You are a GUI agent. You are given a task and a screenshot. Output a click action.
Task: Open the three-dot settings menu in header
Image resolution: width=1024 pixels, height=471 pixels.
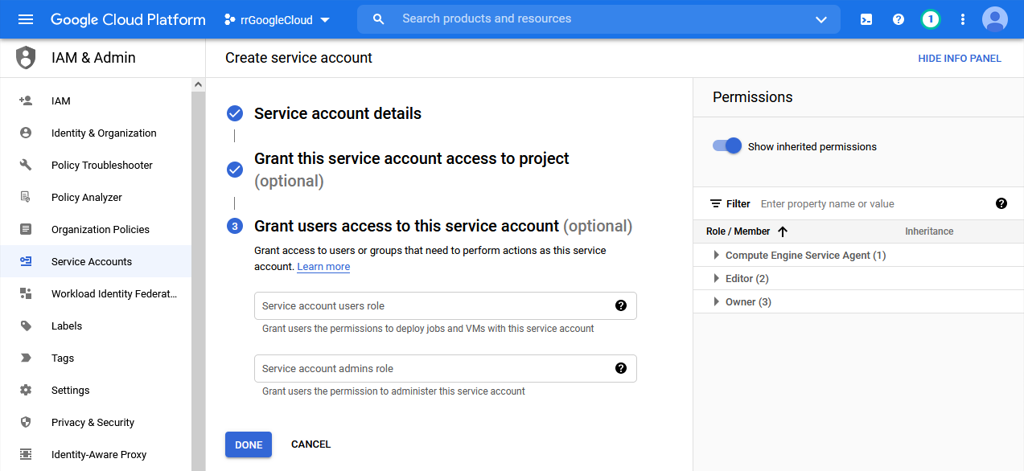[x=962, y=19]
